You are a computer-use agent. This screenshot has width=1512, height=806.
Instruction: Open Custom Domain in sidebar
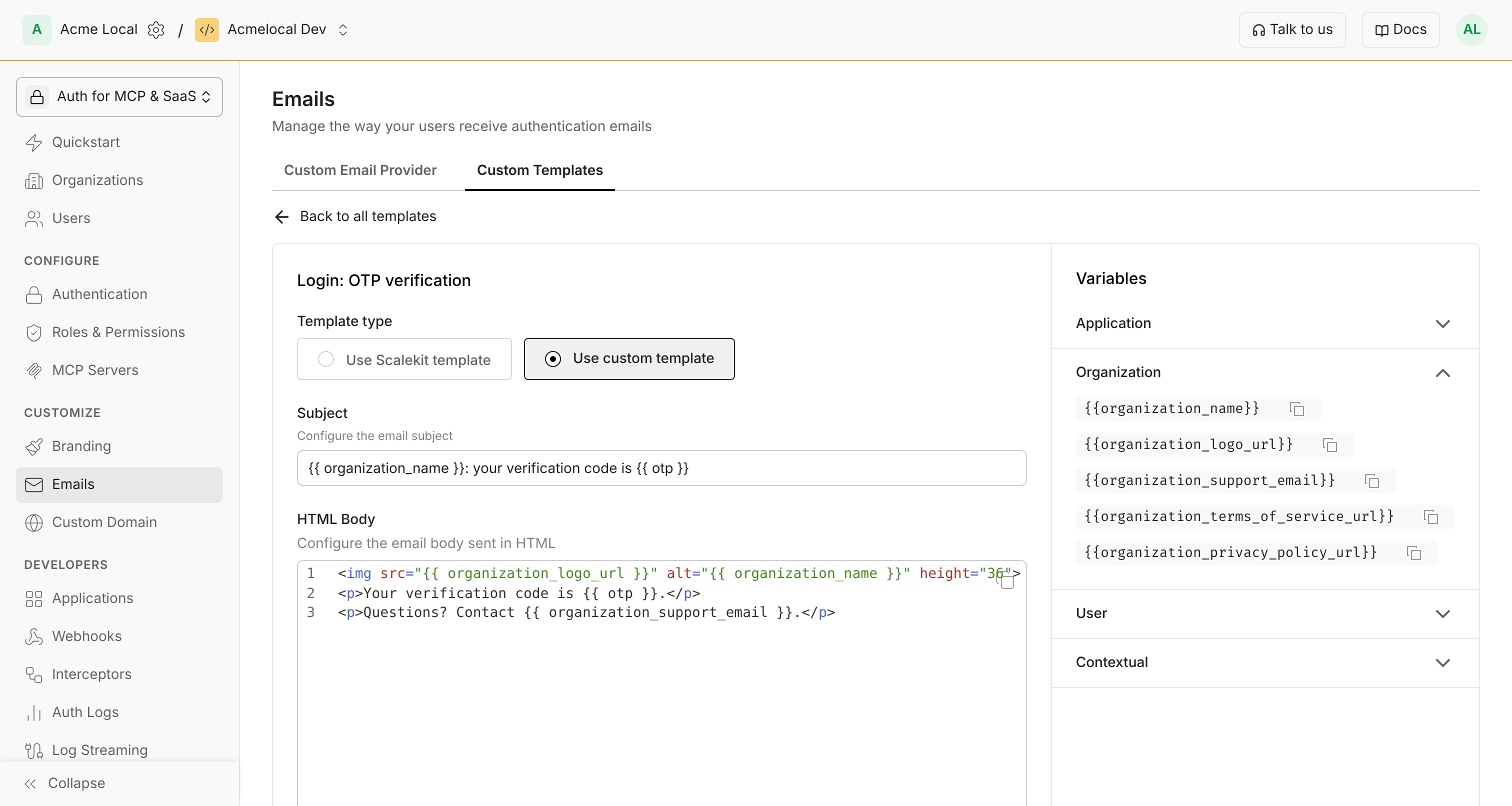pos(119,522)
